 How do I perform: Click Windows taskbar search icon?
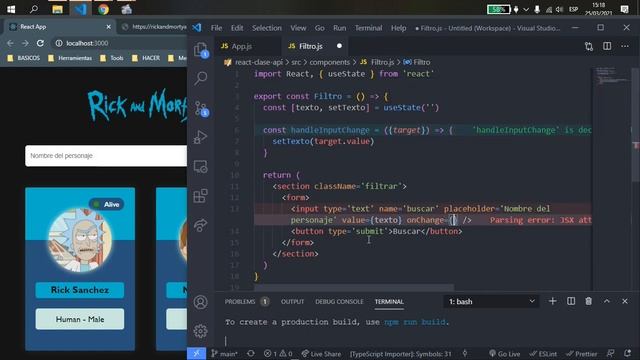[34, 9]
